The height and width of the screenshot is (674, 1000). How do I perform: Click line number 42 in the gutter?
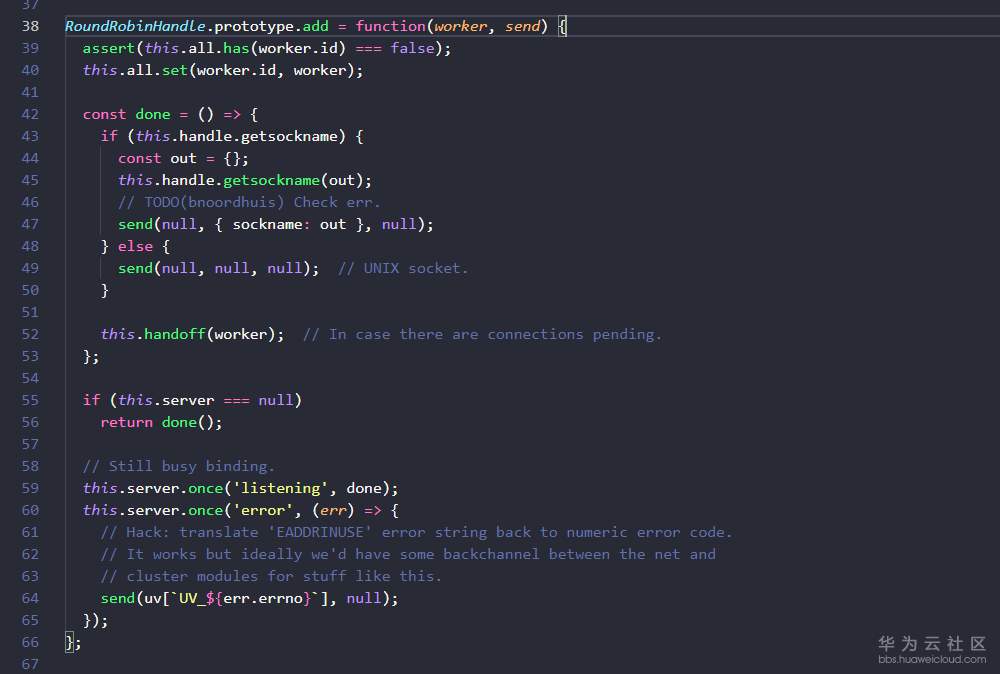30,114
